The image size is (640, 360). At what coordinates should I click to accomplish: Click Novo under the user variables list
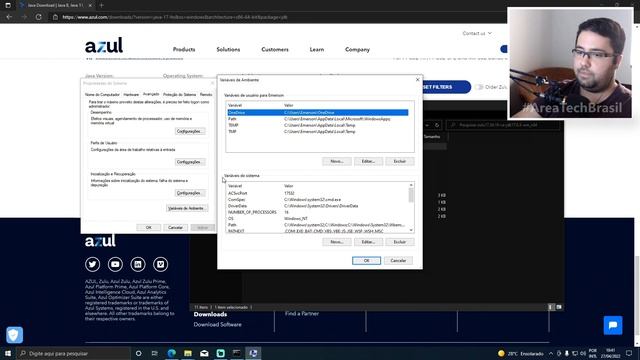(x=337, y=161)
